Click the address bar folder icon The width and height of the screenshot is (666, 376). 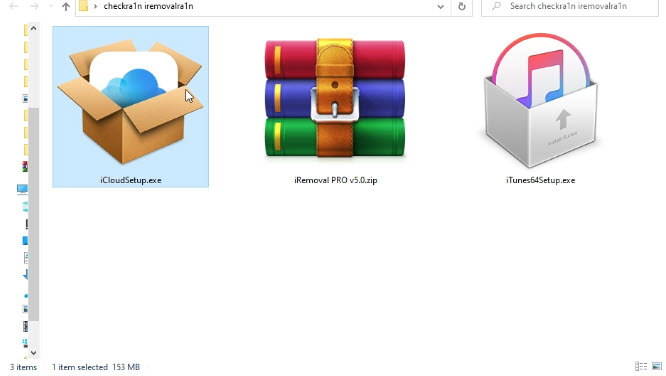point(84,6)
